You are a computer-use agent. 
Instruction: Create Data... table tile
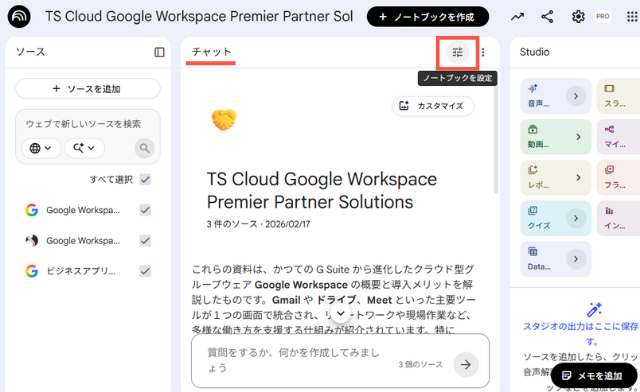[555, 259]
